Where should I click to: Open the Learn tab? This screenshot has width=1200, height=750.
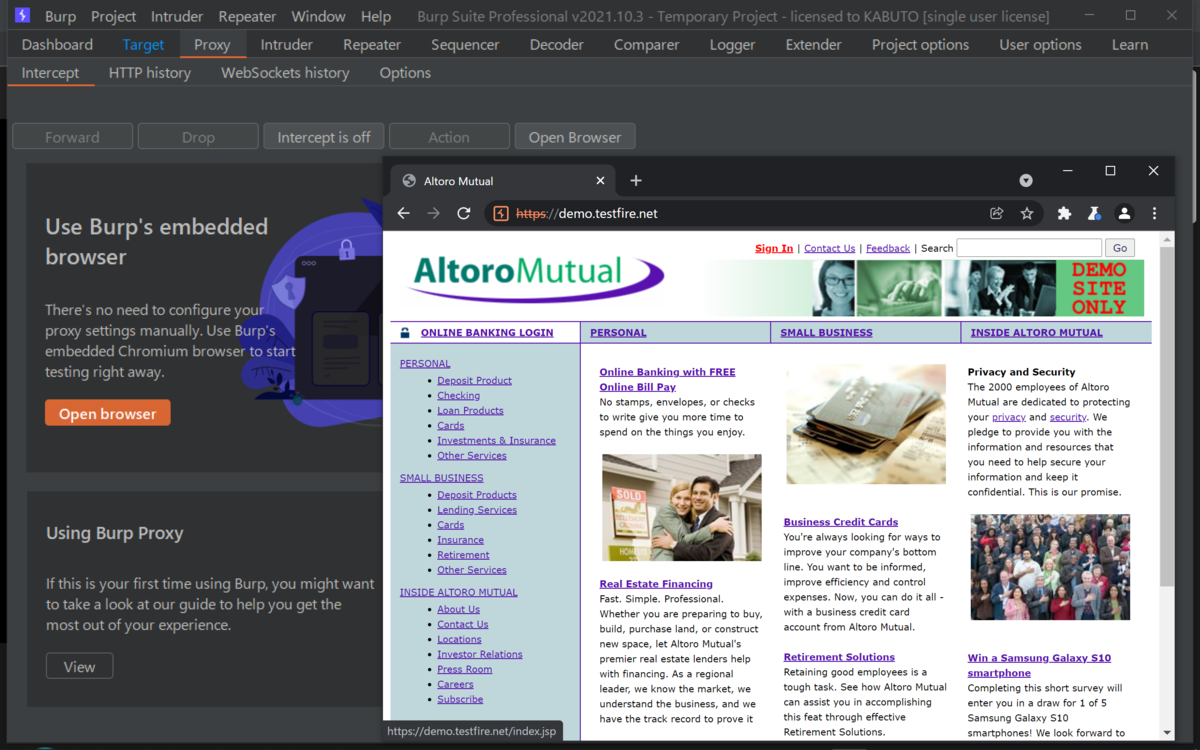pyautogui.click(x=1130, y=45)
